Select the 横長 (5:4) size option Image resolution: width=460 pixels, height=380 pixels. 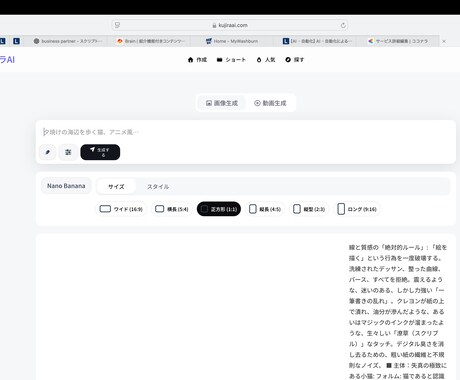click(x=172, y=209)
